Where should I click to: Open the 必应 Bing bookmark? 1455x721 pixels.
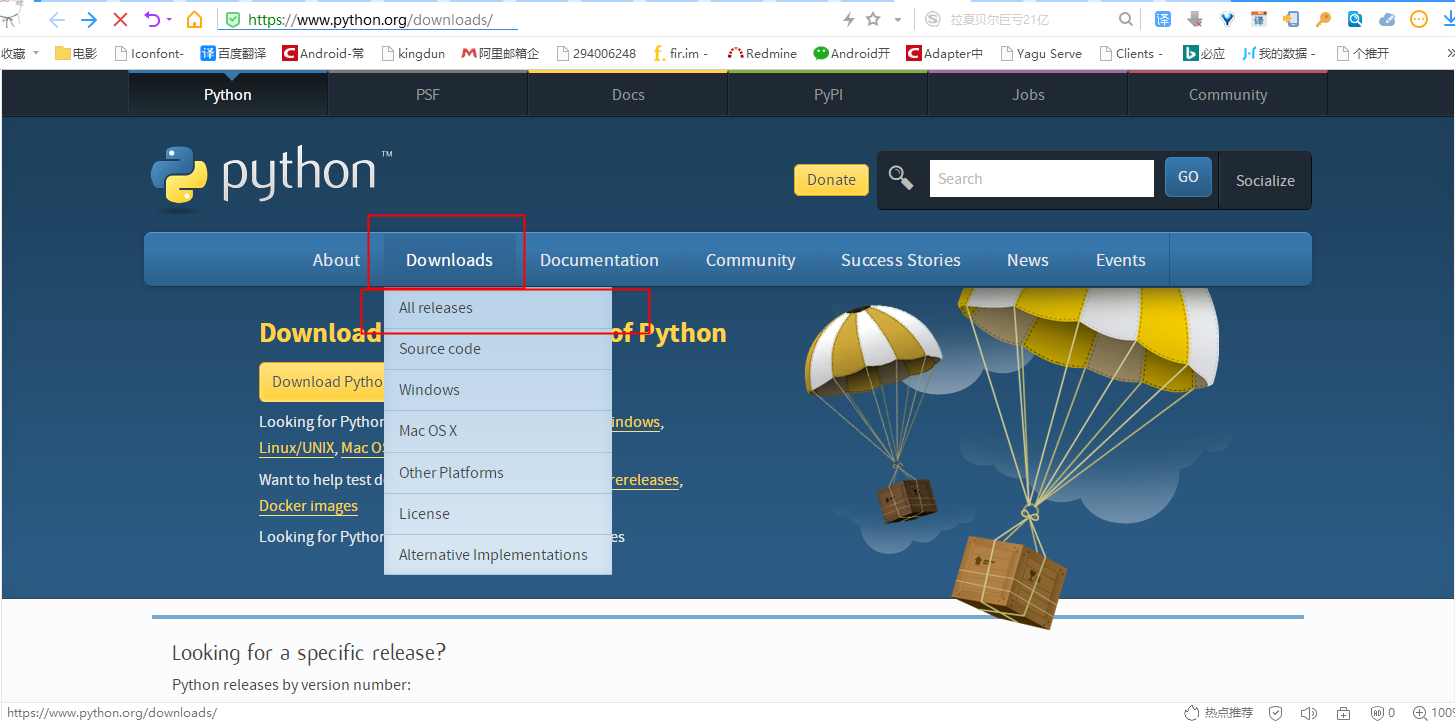pyautogui.click(x=1204, y=53)
